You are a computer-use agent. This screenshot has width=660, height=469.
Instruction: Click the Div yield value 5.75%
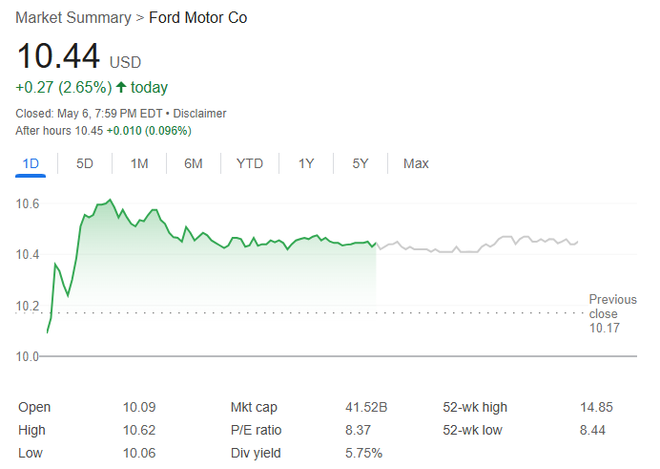[x=364, y=453]
